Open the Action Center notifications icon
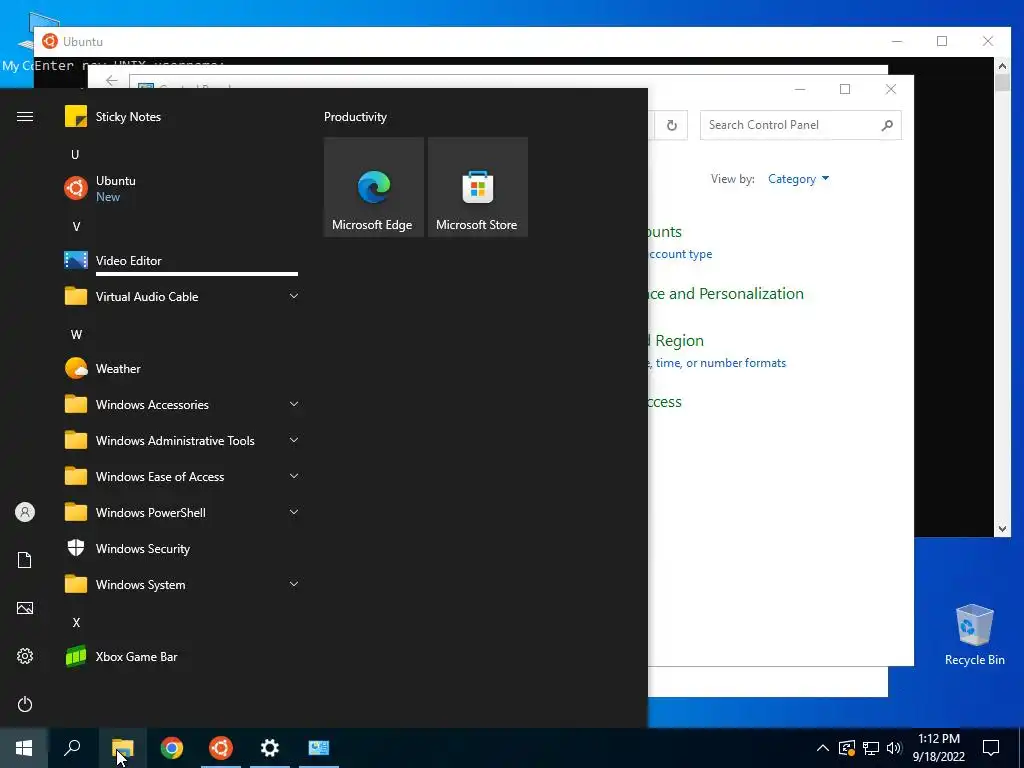The width and height of the screenshot is (1024, 768). pos(991,748)
